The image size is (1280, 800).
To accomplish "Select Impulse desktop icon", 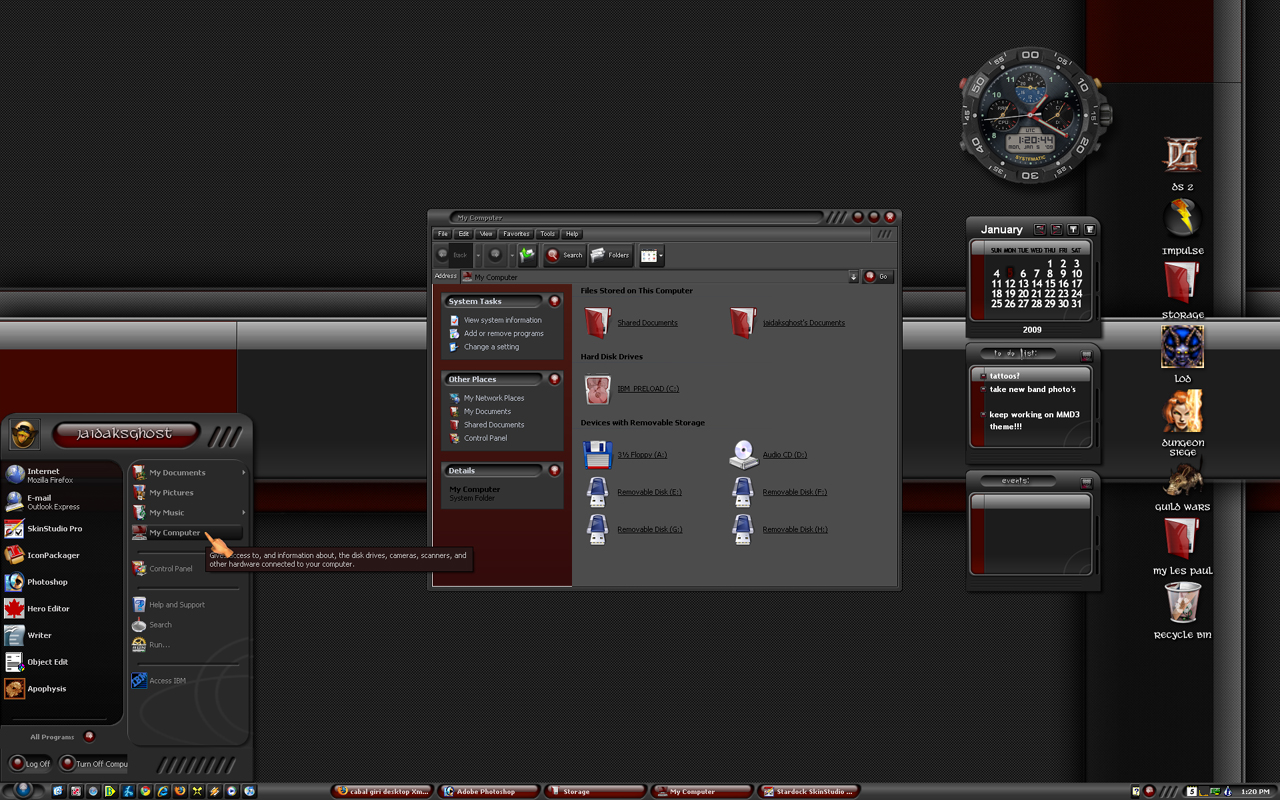I will point(1182,227).
